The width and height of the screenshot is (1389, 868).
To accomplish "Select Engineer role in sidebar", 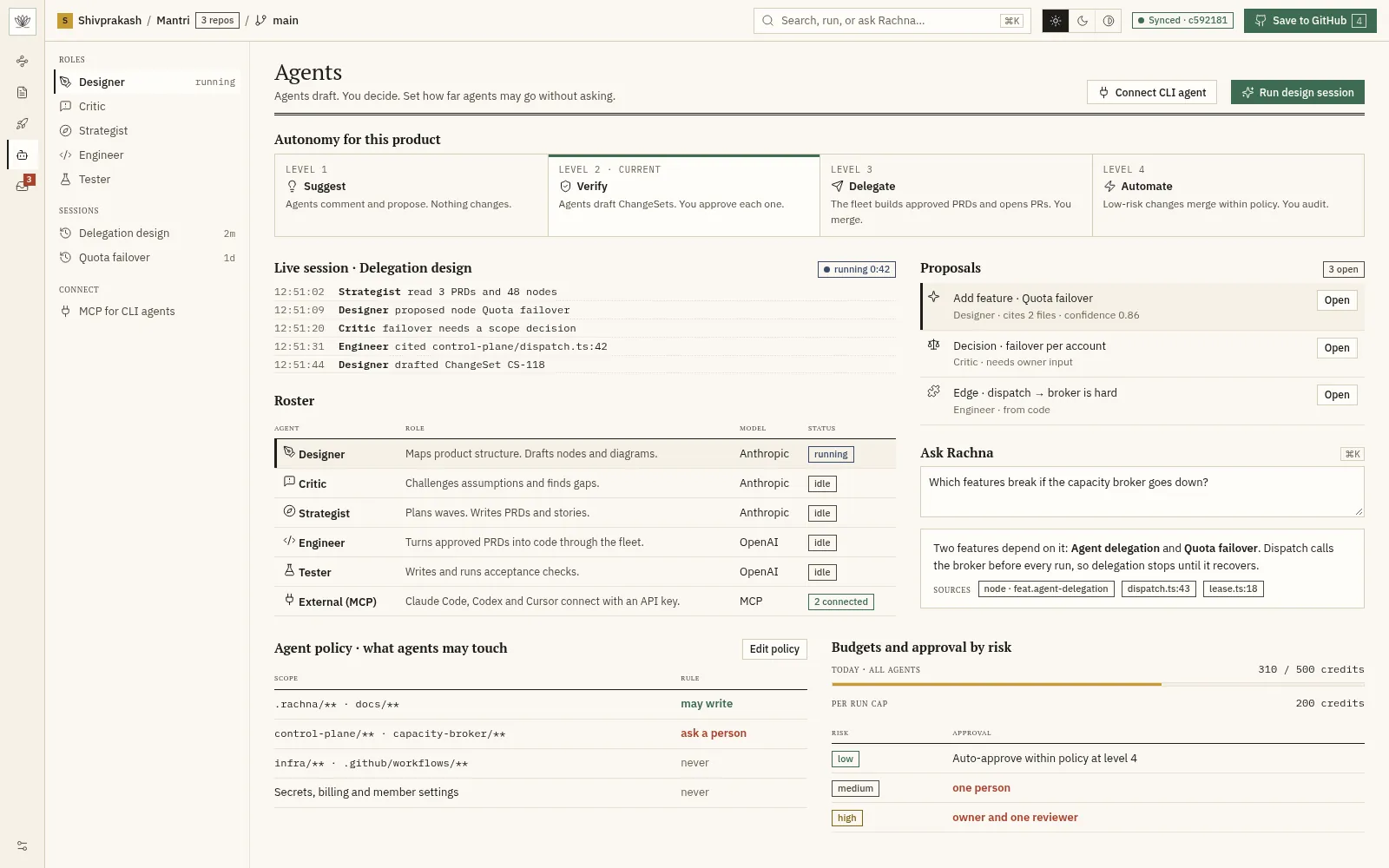I will [148, 155].
